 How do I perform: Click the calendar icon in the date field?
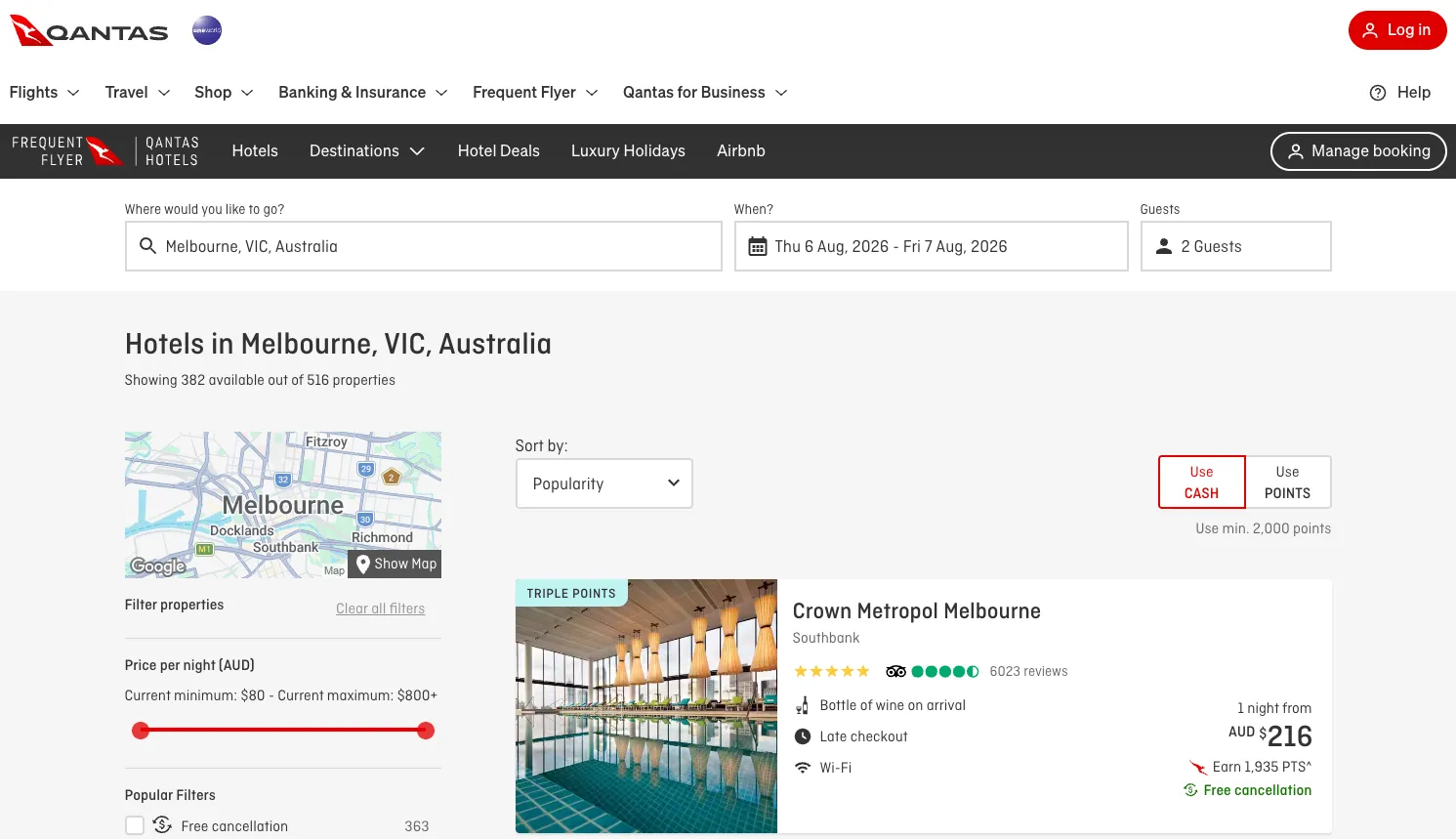pyautogui.click(x=758, y=246)
